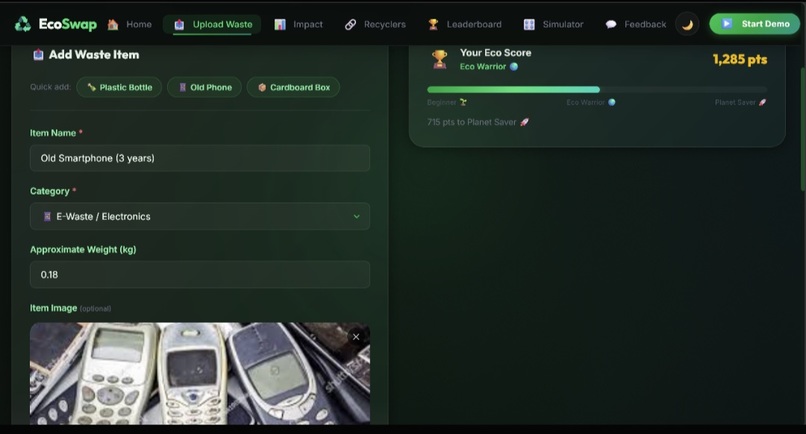806x434 pixels.
Task: Select the Upload Waste tab
Action: 212,24
